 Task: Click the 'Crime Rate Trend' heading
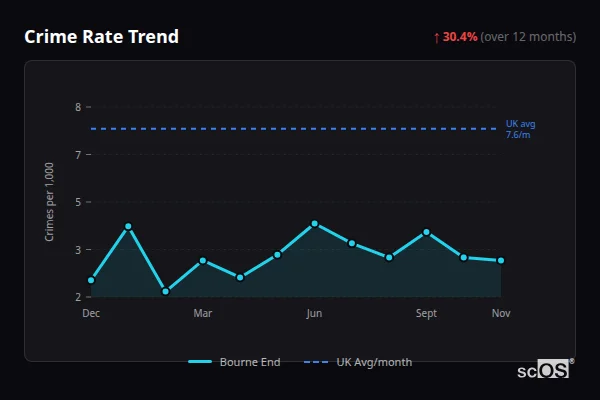[101, 37]
